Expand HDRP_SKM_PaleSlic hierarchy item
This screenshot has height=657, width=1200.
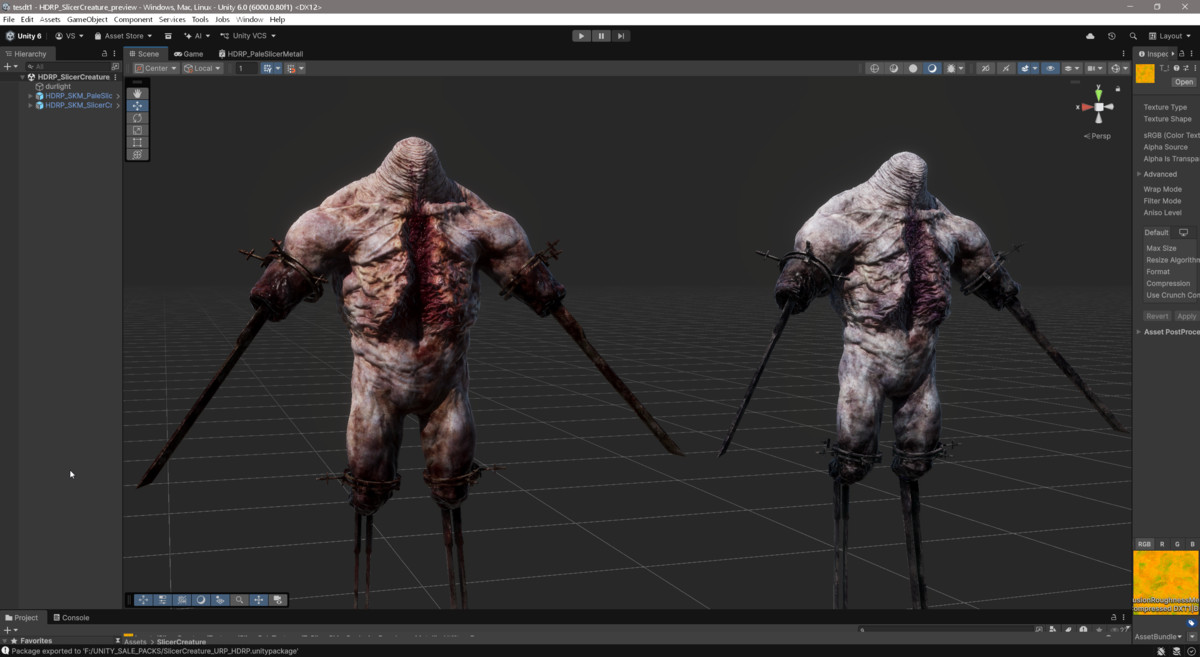pyautogui.click(x=30, y=96)
